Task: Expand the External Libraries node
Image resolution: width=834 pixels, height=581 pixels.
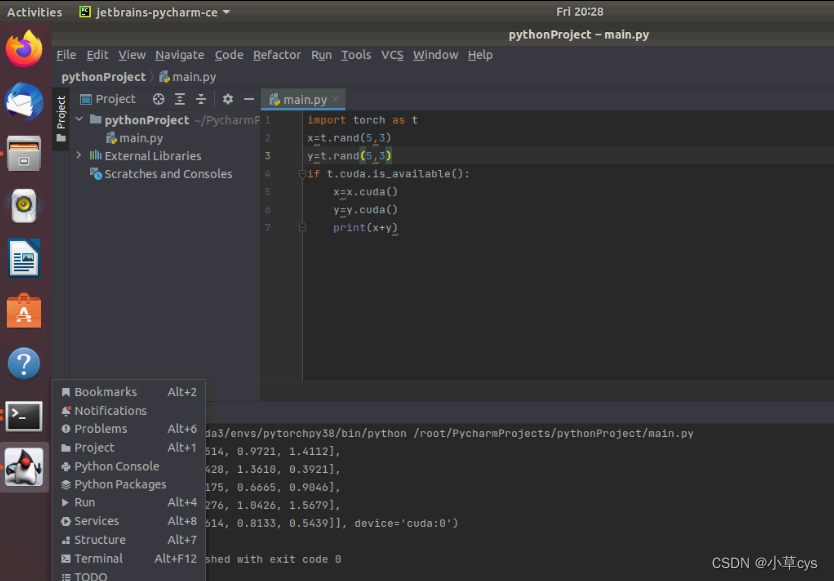Action: point(78,155)
